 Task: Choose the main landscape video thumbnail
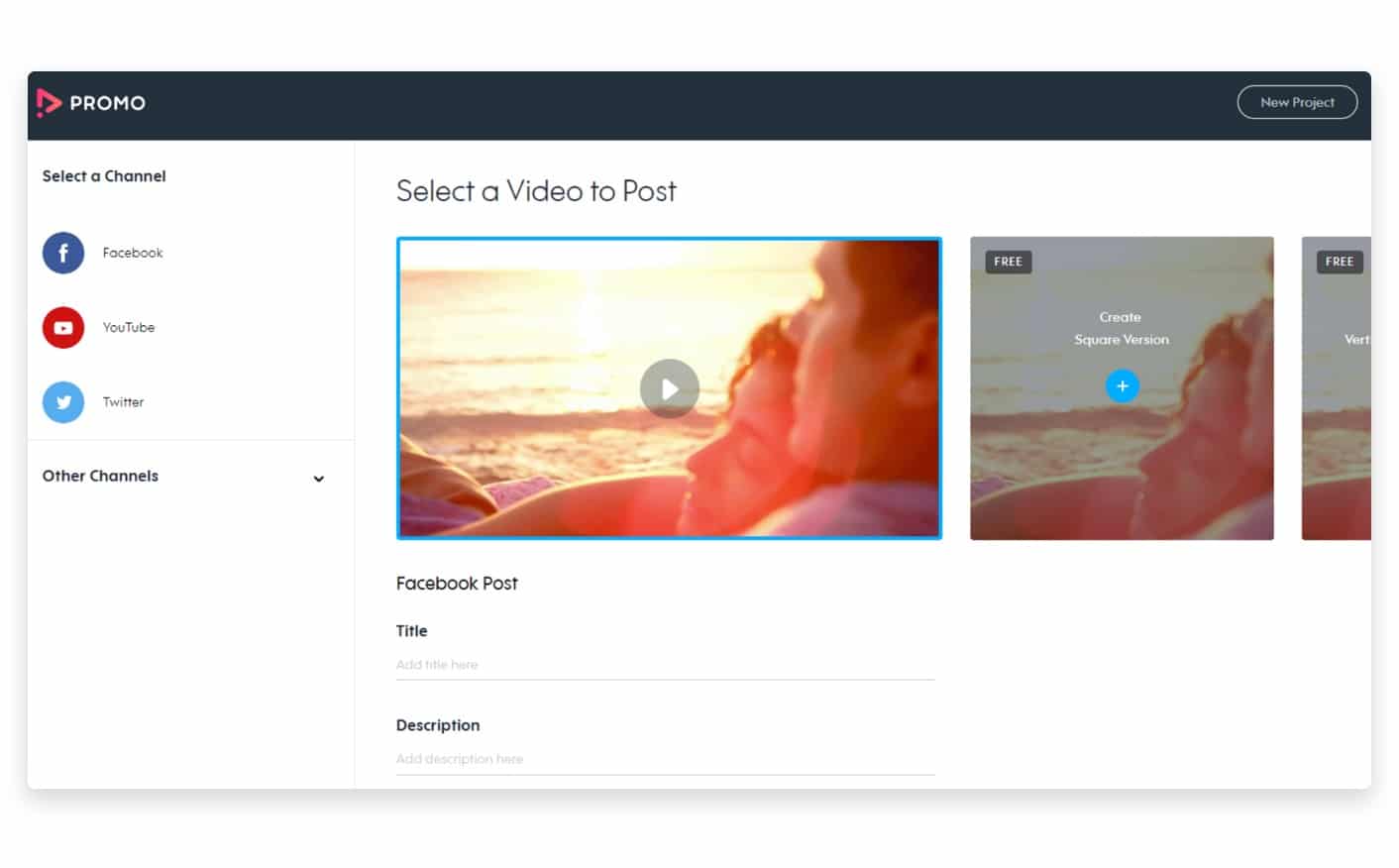[670, 388]
